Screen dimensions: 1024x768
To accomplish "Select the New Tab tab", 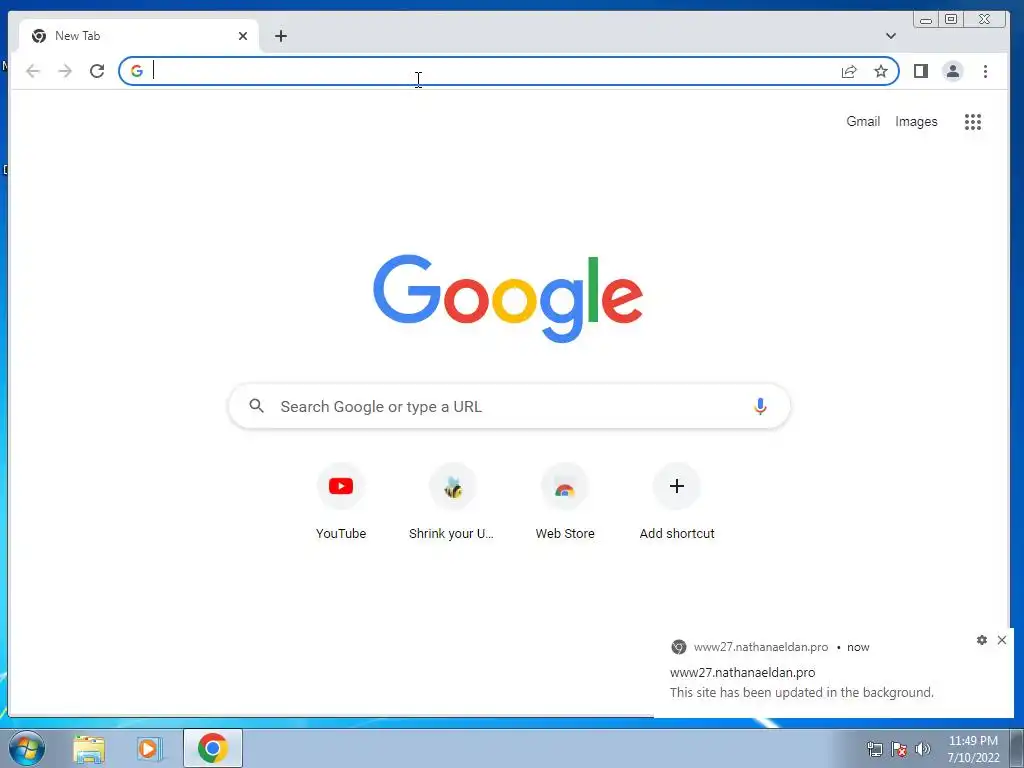I will click(x=138, y=36).
